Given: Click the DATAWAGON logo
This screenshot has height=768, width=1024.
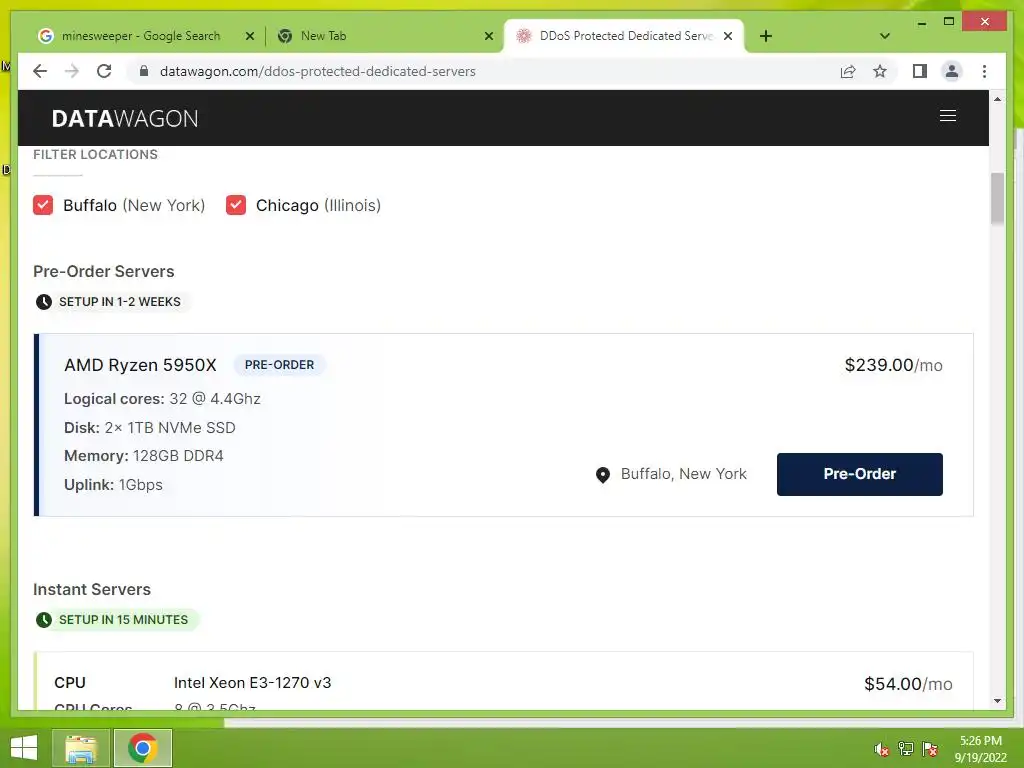Looking at the screenshot, I should [125, 118].
